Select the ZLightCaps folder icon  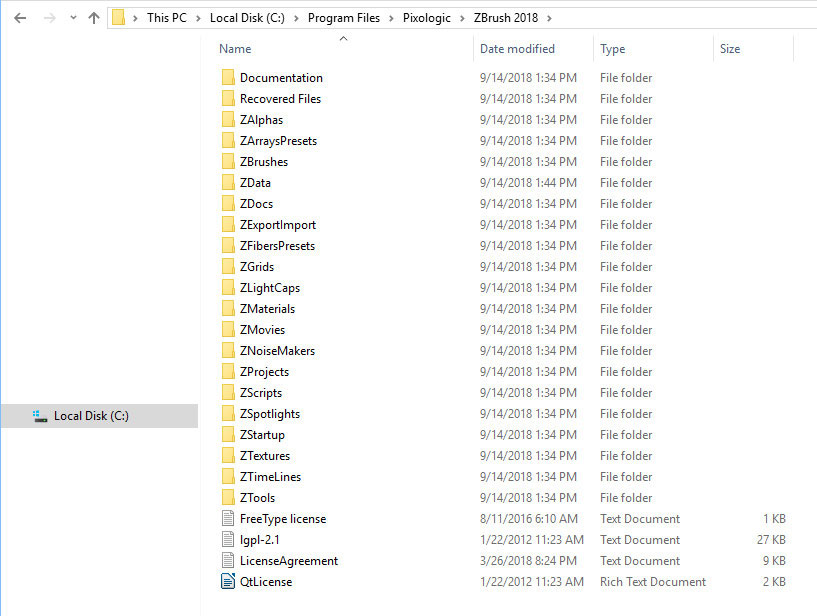pos(228,288)
